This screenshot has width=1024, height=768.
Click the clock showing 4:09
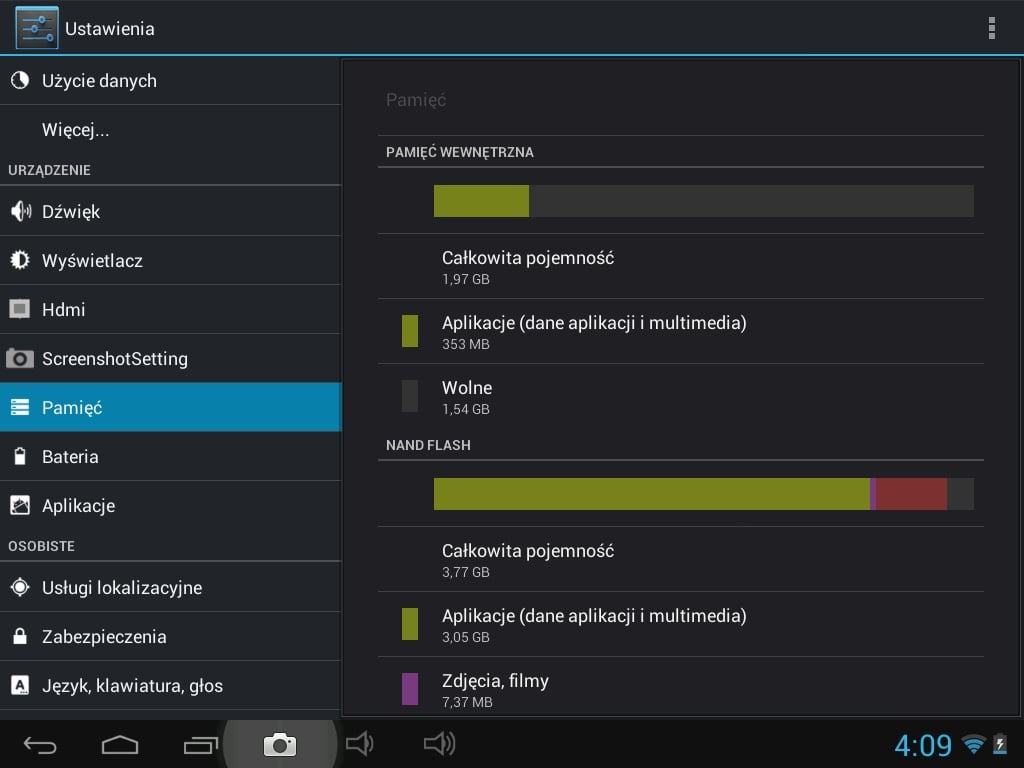[x=923, y=745]
